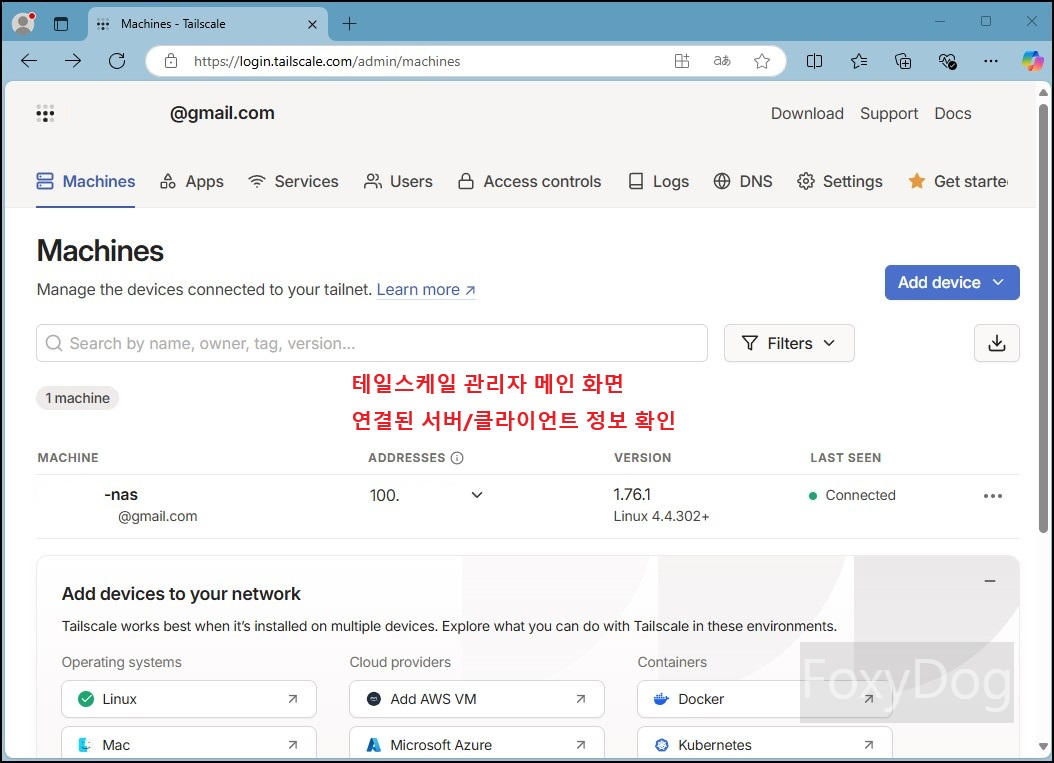The height and width of the screenshot is (763, 1054).
Task: Open the Settings tab
Action: coord(840,182)
